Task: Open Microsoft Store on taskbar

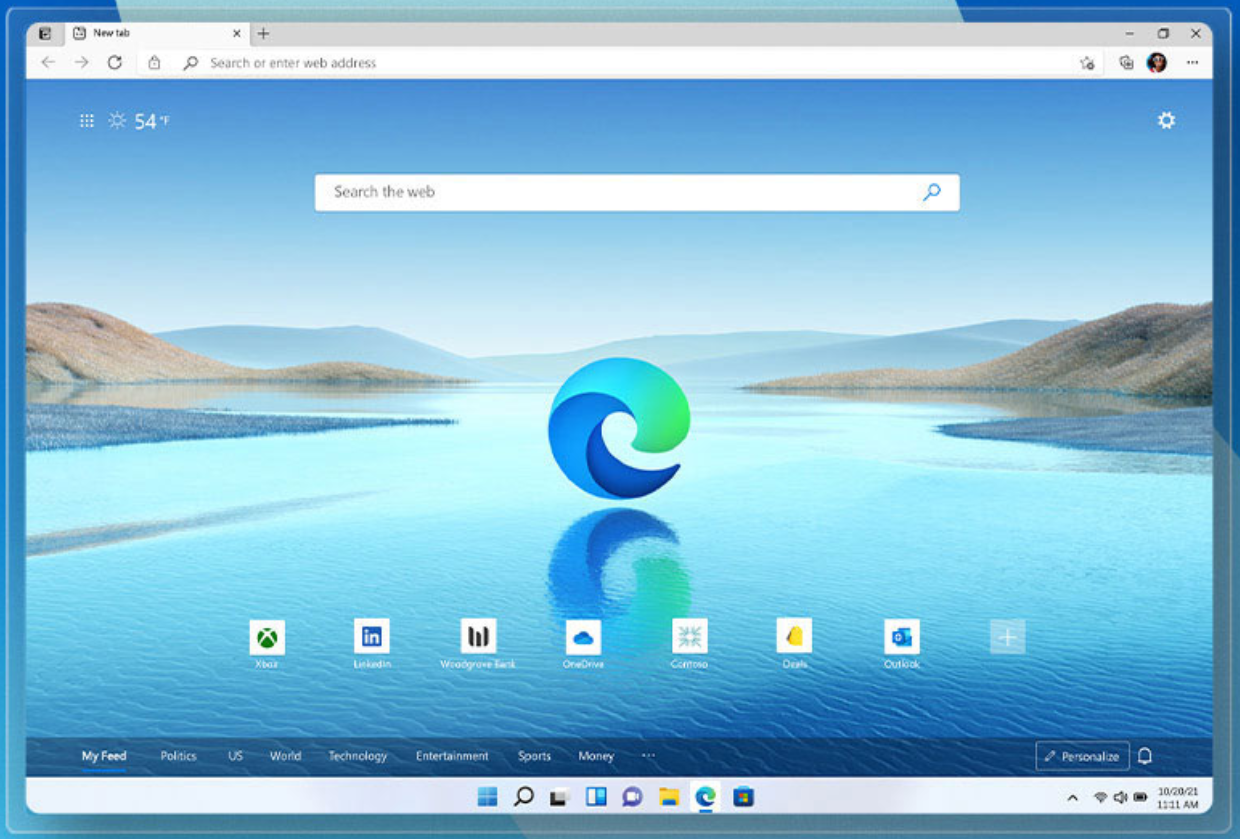Action: [743, 796]
